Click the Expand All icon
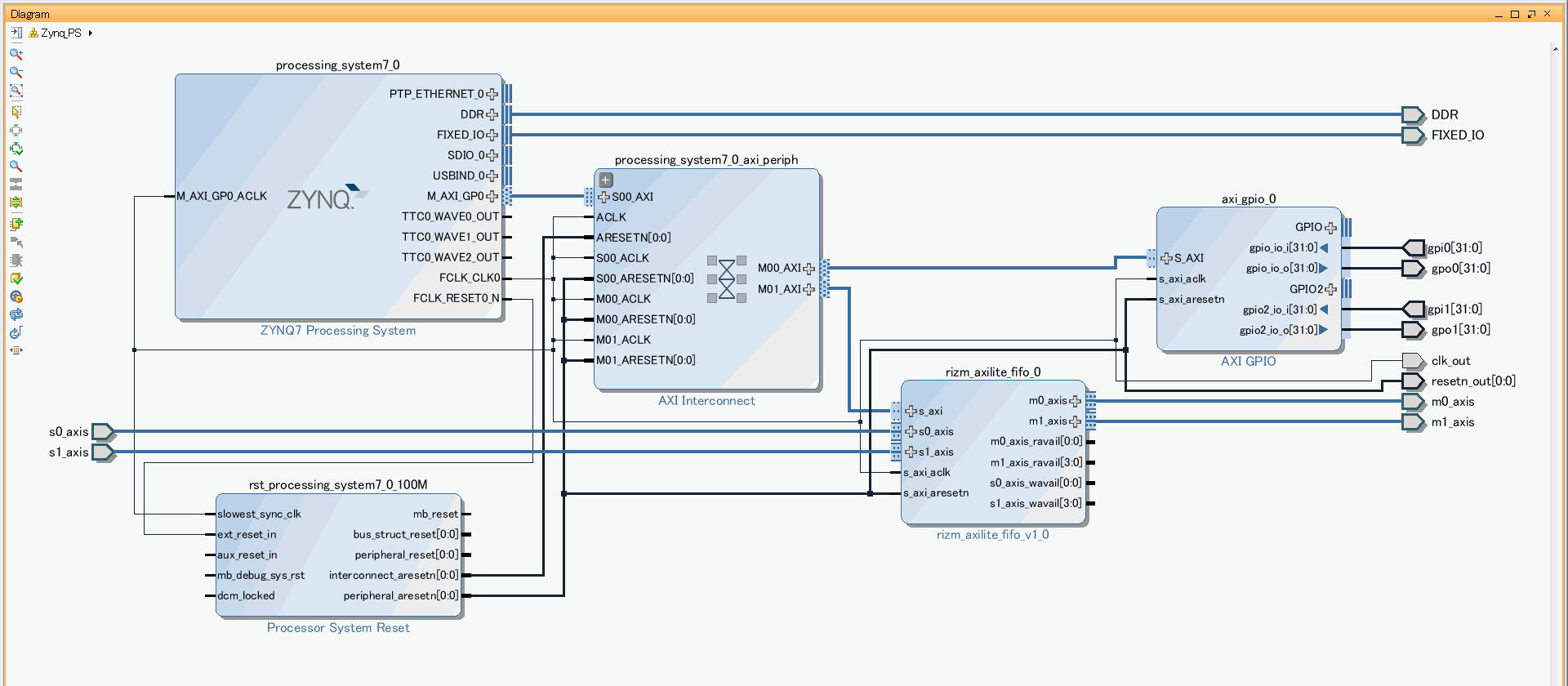The height and width of the screenshot is (686, 1568). tap(16, 202)
